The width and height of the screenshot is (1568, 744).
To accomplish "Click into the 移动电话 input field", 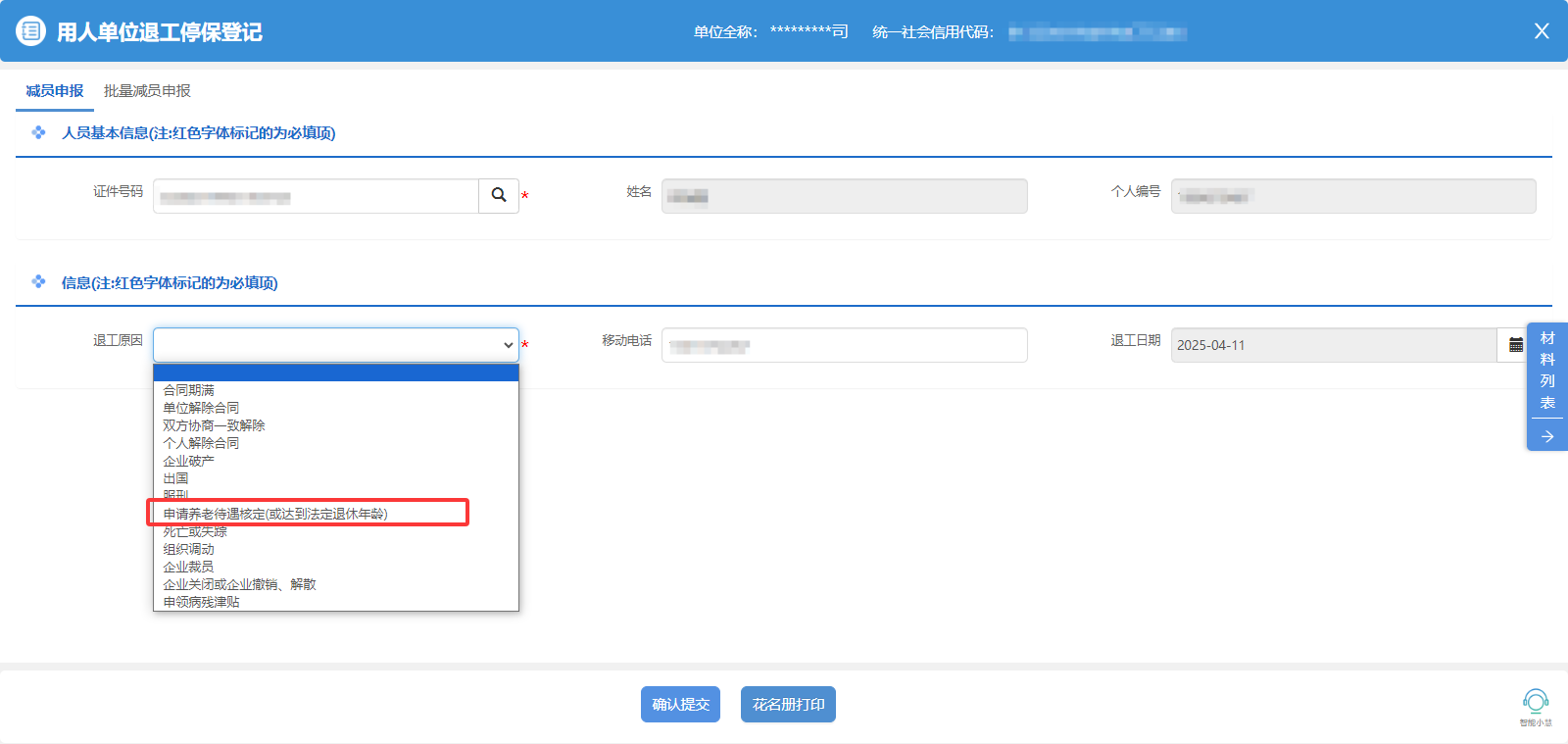I will [x=843, y=345].
